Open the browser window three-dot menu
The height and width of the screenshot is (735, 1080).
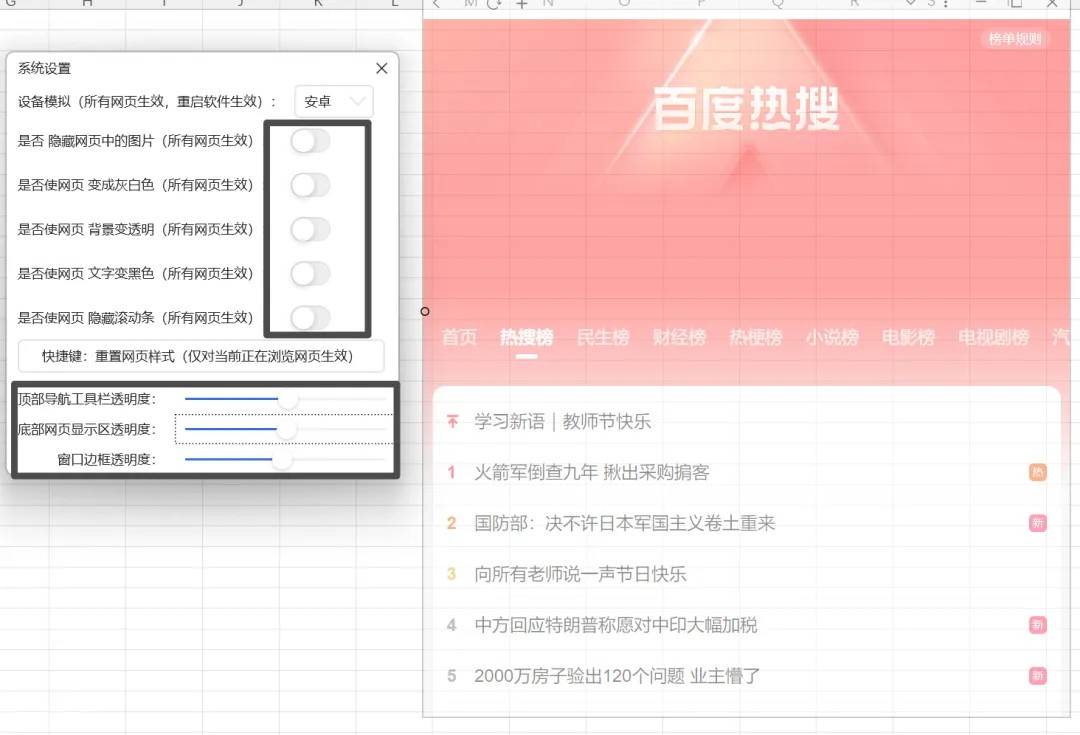[x=946, y=4]
